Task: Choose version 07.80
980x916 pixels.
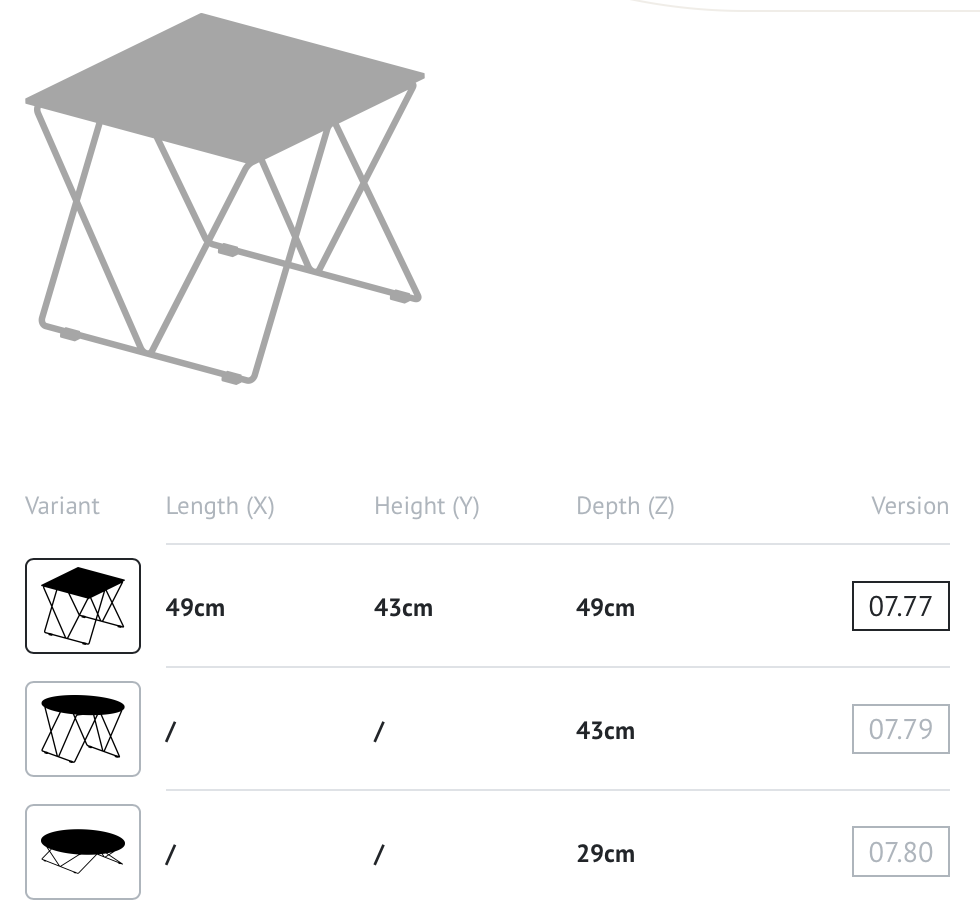Action: click(901, 852)
